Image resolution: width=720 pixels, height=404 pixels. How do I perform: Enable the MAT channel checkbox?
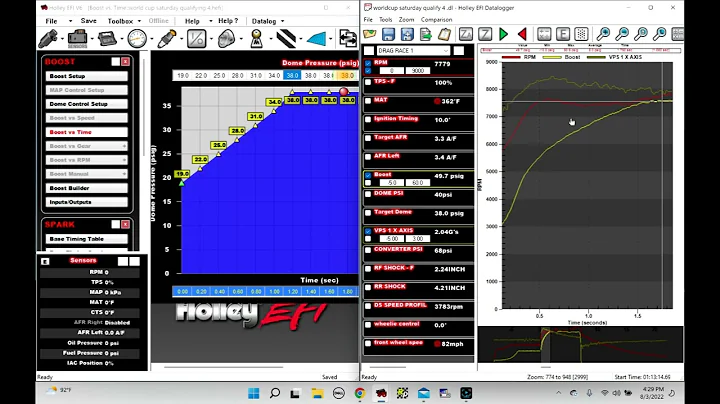pyautogui.click(x=368, y=101)
